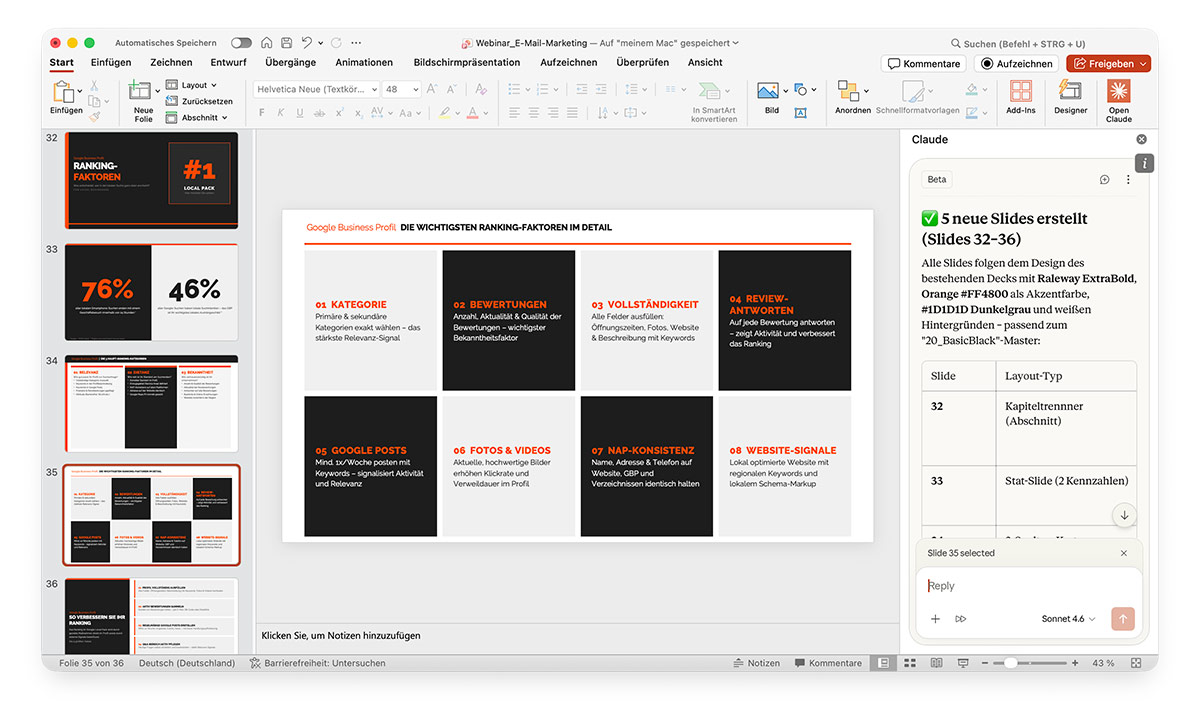Screen dimensions: 1200x726
Task: Click the Freigeben button
Action: (x=1109, y=63)
